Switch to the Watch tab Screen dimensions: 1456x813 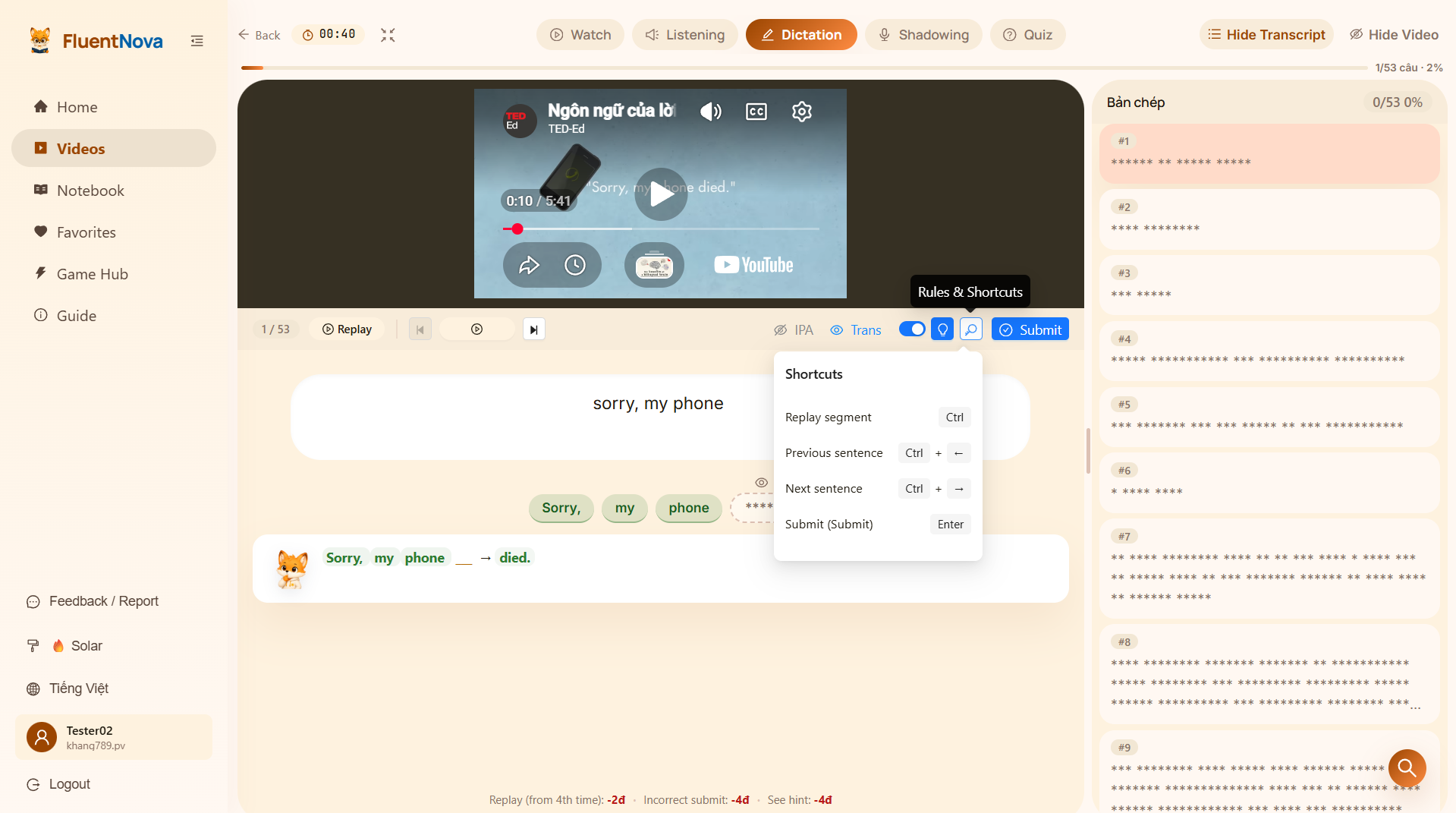pos(580,35)
